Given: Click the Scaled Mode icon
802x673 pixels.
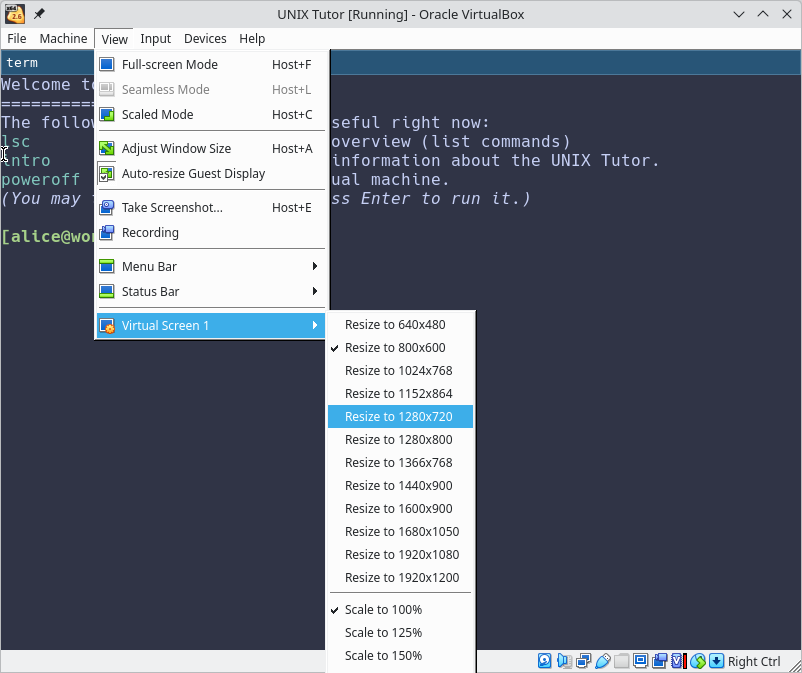Looking at the screenshot, I should 106,115.
